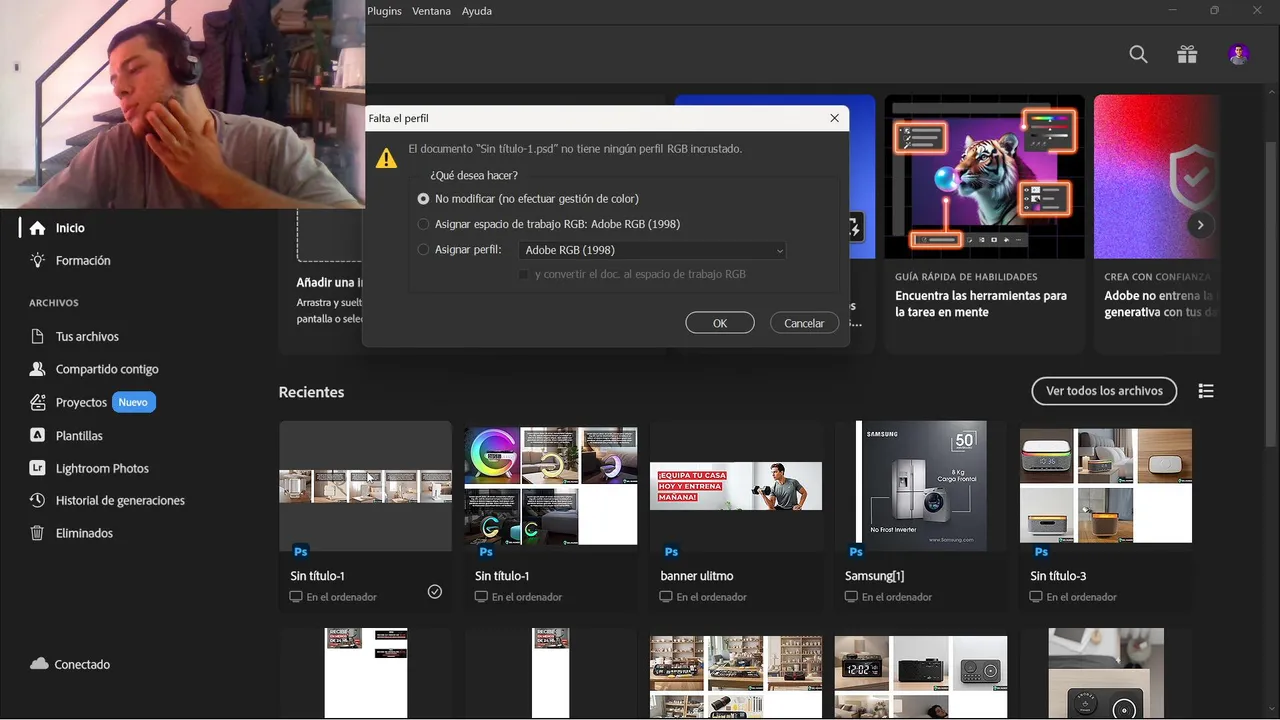This screenshot has height=720, width=1280.
Task: Click the Tus archivos file icon
Action: [38, 337]
